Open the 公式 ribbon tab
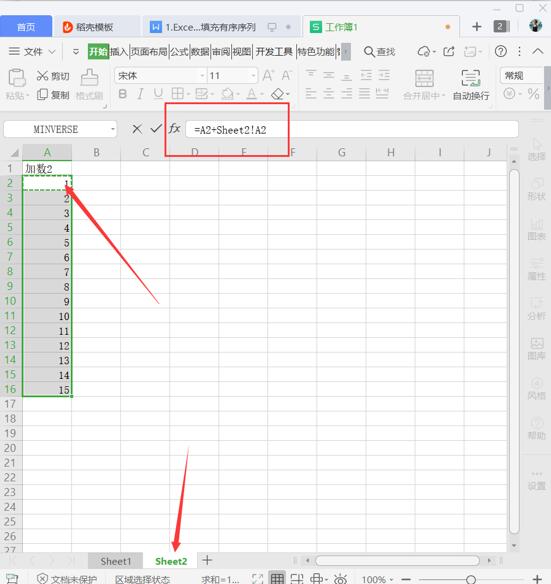The height and width of the screenshot is (584, 551). (179, 51)
